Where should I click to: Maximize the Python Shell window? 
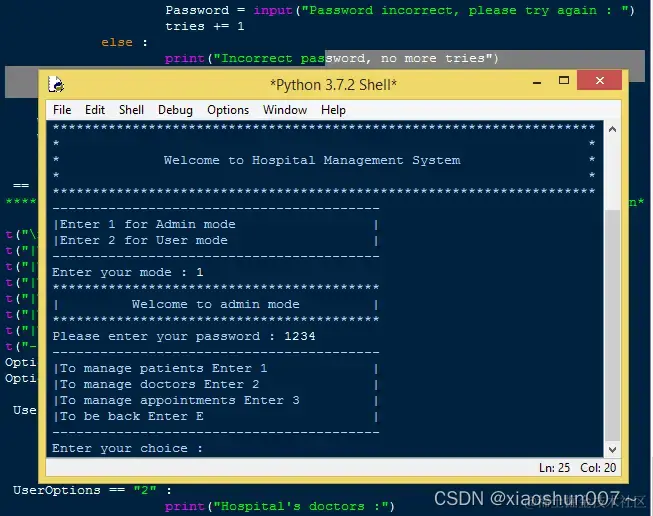pyautogui.click(x=563, y=80)
